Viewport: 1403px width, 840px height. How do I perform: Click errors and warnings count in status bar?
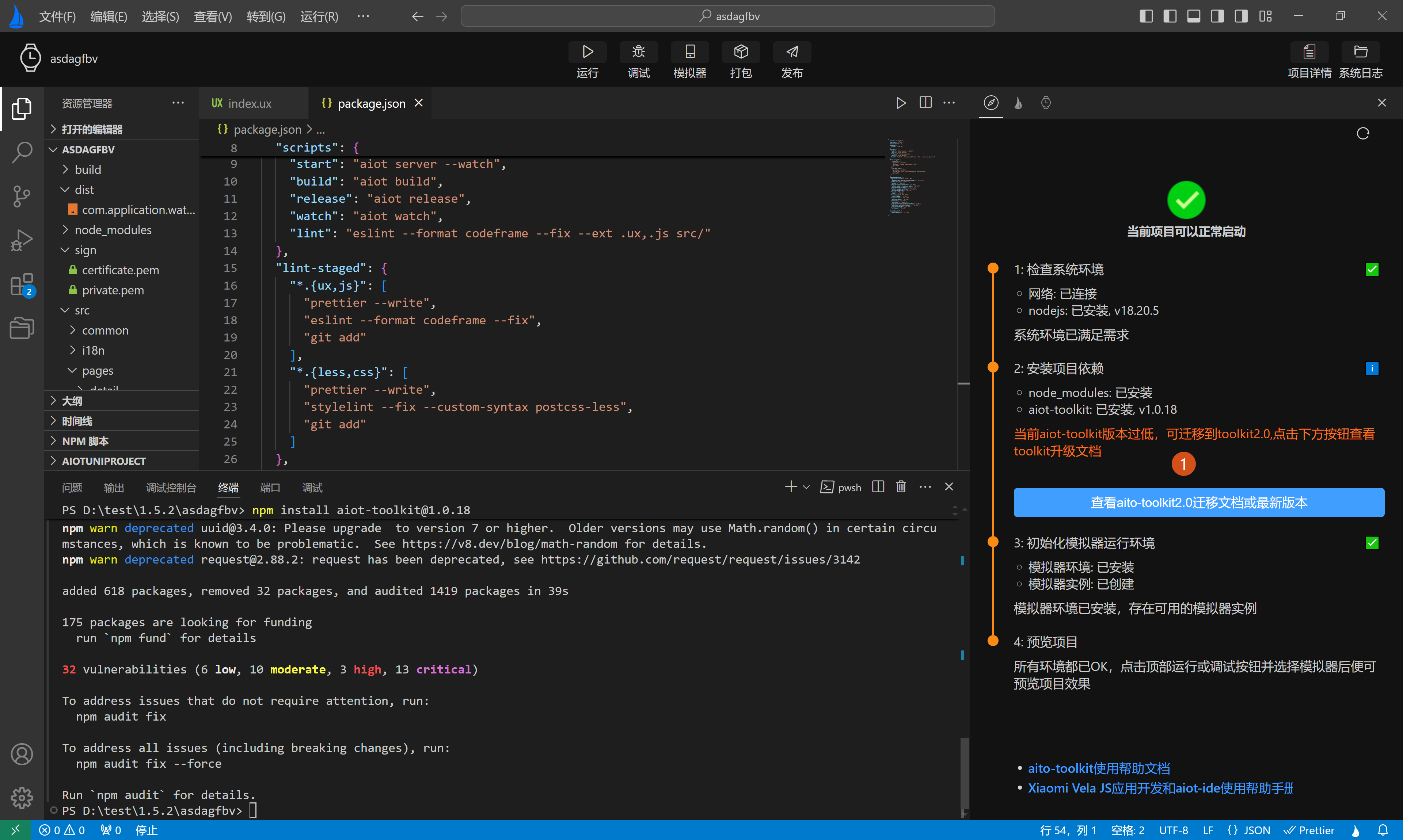[x=62, y=830]
